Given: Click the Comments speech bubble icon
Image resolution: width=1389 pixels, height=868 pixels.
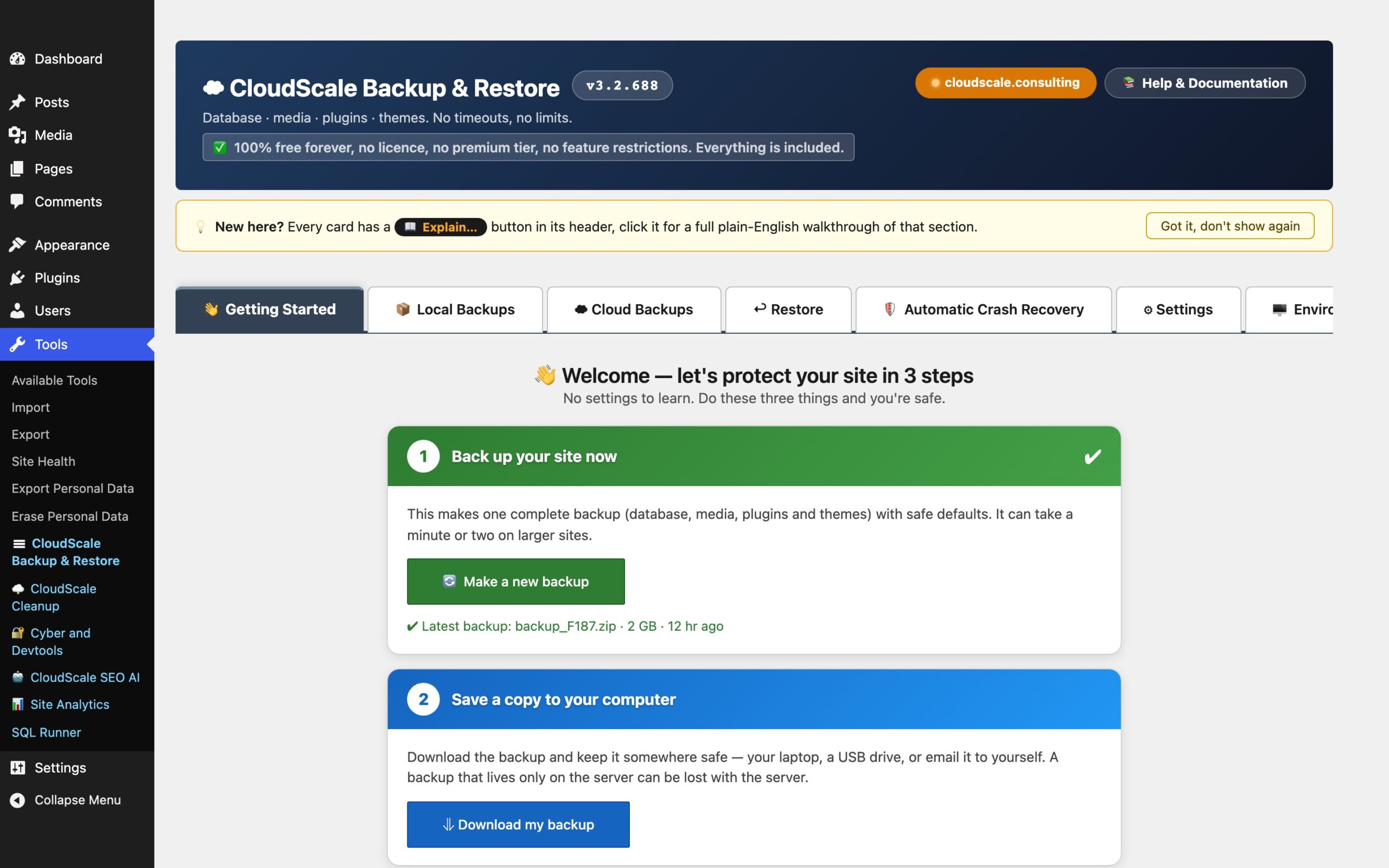Looking at the screenshot, I should [x=17, y=201].
